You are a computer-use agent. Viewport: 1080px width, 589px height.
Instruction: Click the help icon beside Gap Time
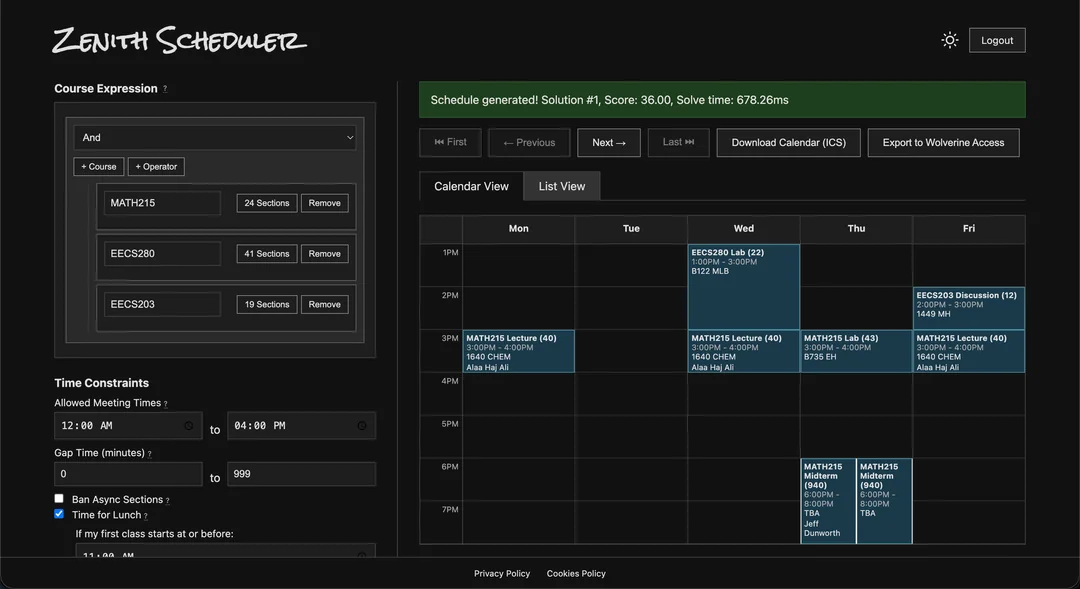pos(150,453)
